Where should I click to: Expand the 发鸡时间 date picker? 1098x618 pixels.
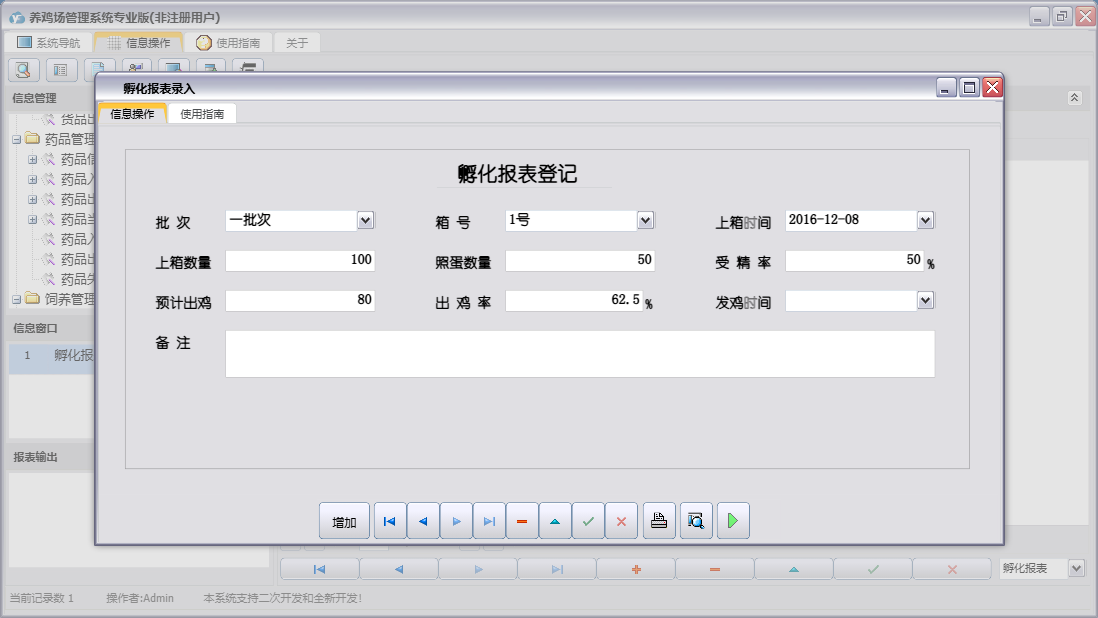[x=925, y=300]
